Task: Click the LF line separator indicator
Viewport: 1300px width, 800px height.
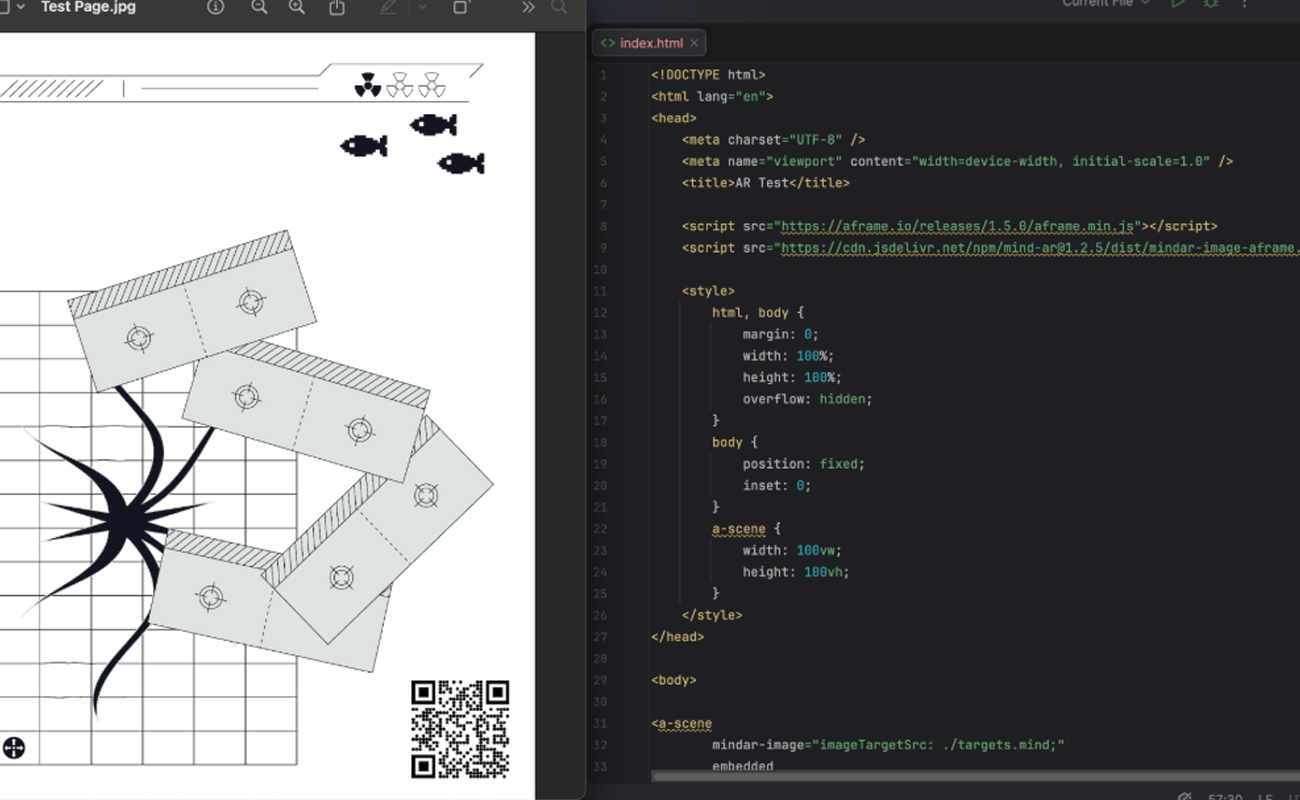Action: pos(1264,797)
